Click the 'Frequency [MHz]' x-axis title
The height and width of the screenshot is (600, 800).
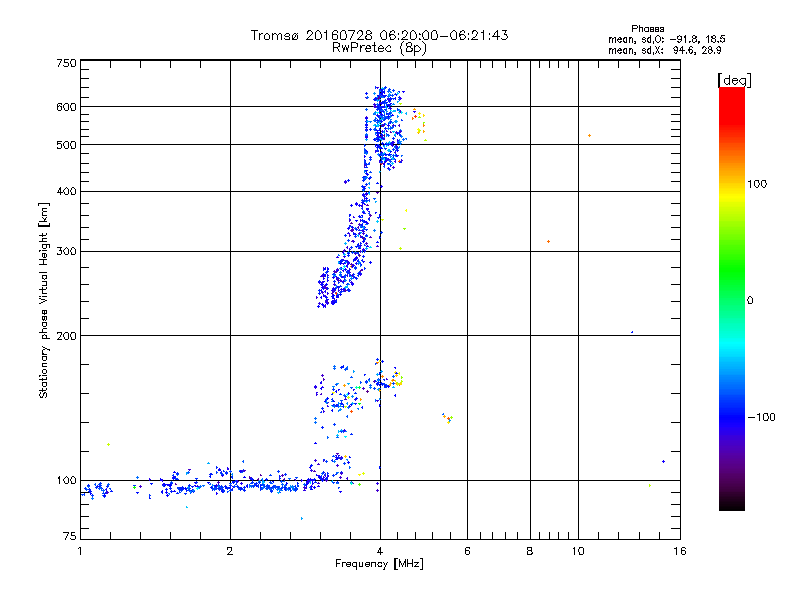379,564
